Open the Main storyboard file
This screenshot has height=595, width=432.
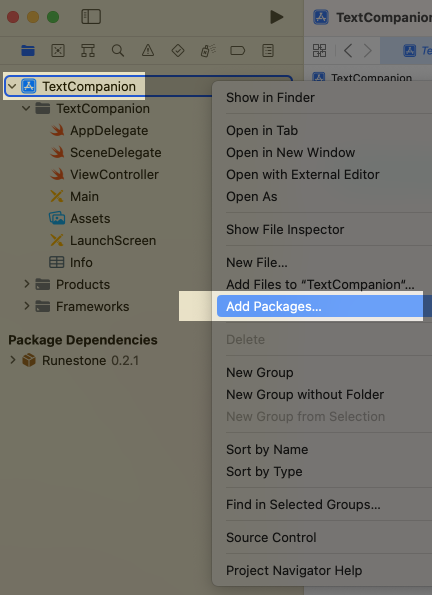(x=74, y=197)
